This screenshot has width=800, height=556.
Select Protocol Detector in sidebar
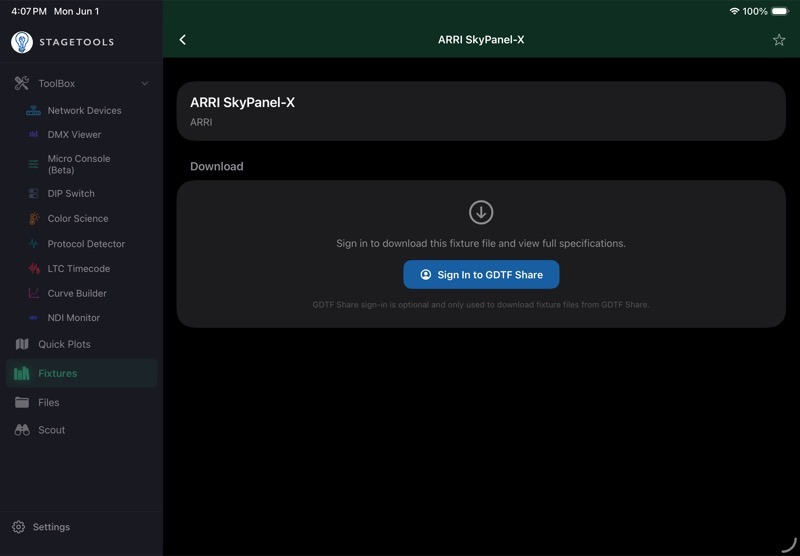(x=86, y=244)
